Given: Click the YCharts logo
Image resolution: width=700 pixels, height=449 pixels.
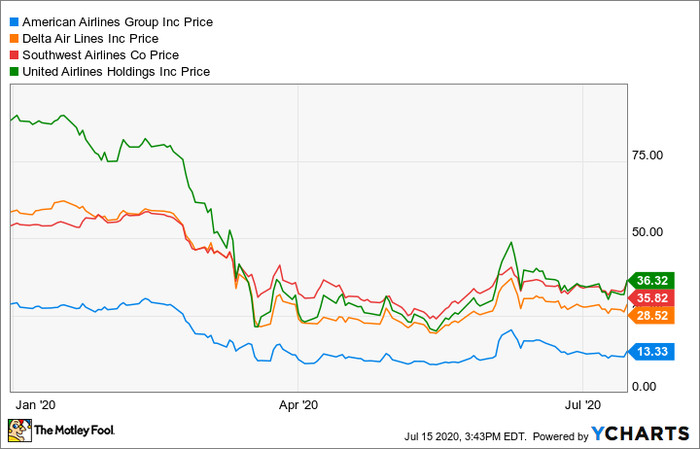Looking at the screenshot, I should (x=642, y=435).
